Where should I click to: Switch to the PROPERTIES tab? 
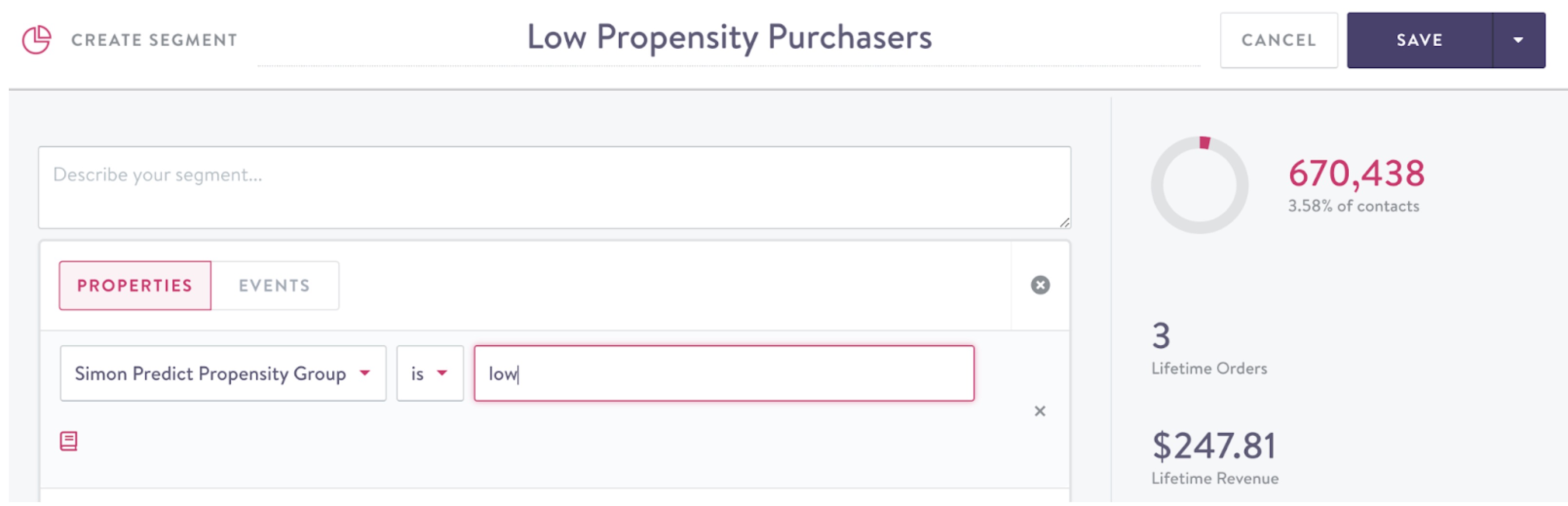tap(135, 286)
